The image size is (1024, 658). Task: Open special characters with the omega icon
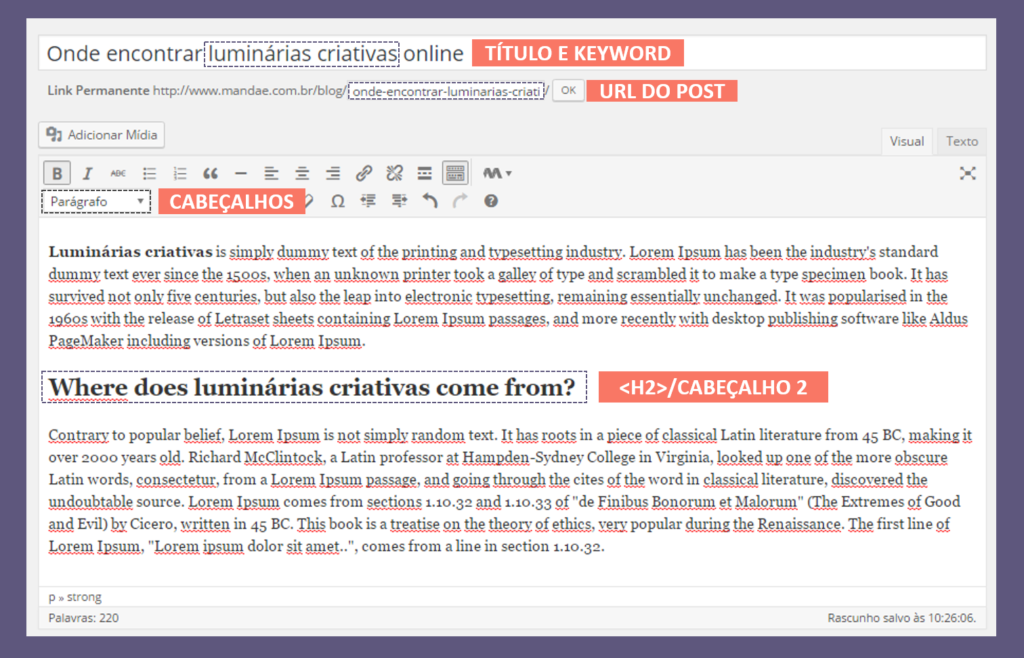pos(339,200)
